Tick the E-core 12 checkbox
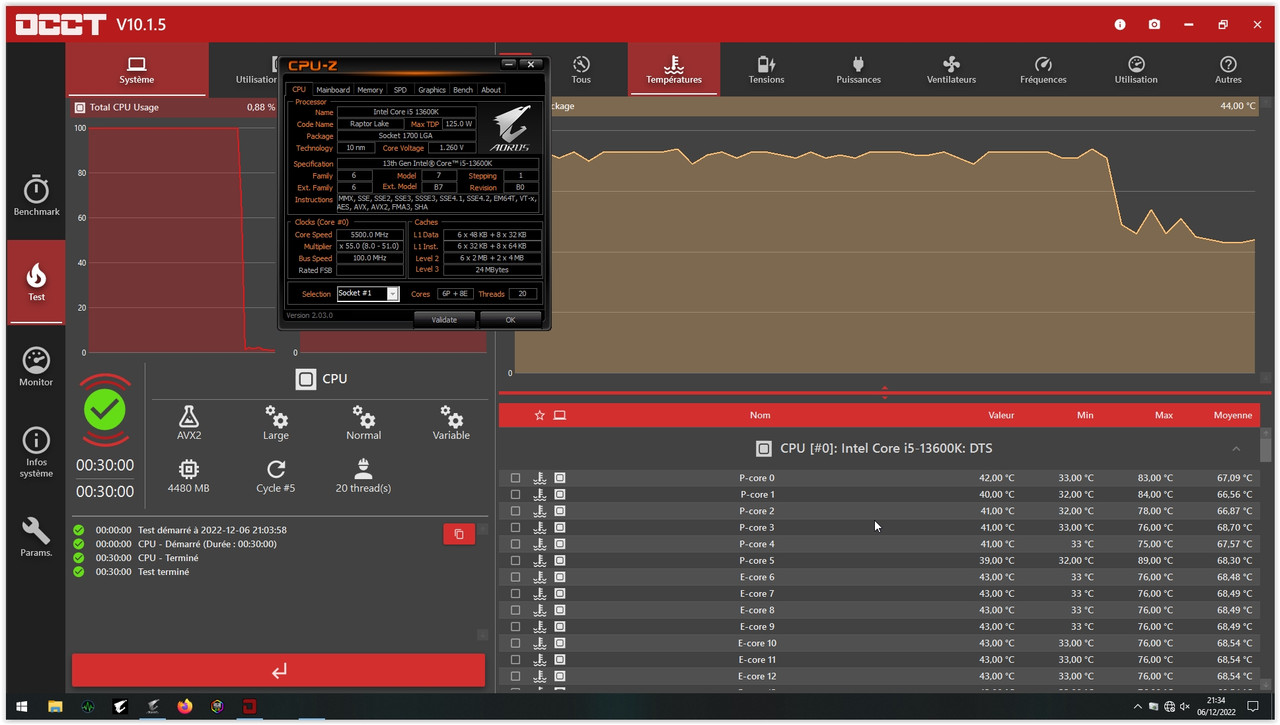This screenshot has height=725, width=1280. point(516,676)
